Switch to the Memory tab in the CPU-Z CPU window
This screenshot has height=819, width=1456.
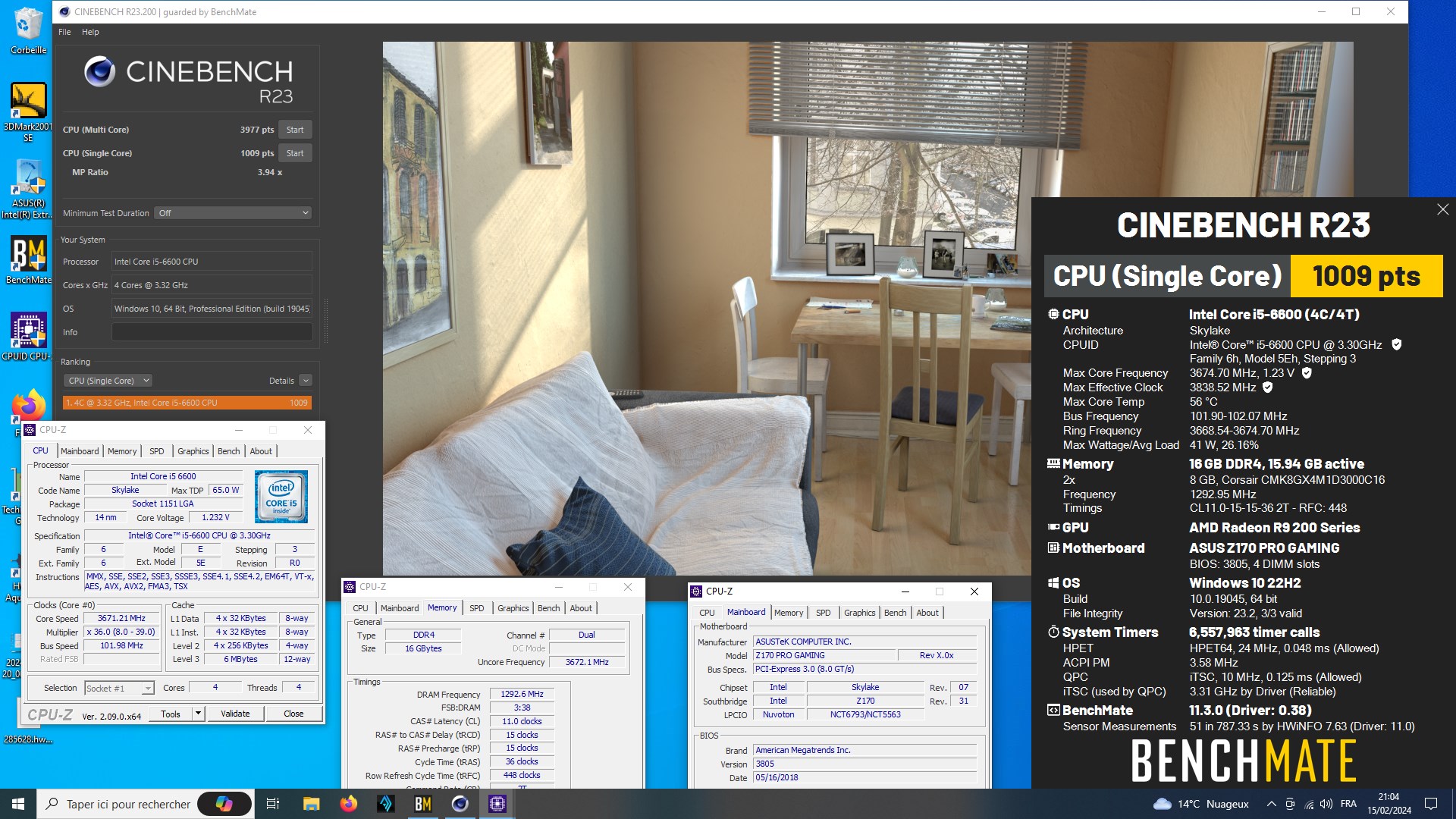point(122,451)
